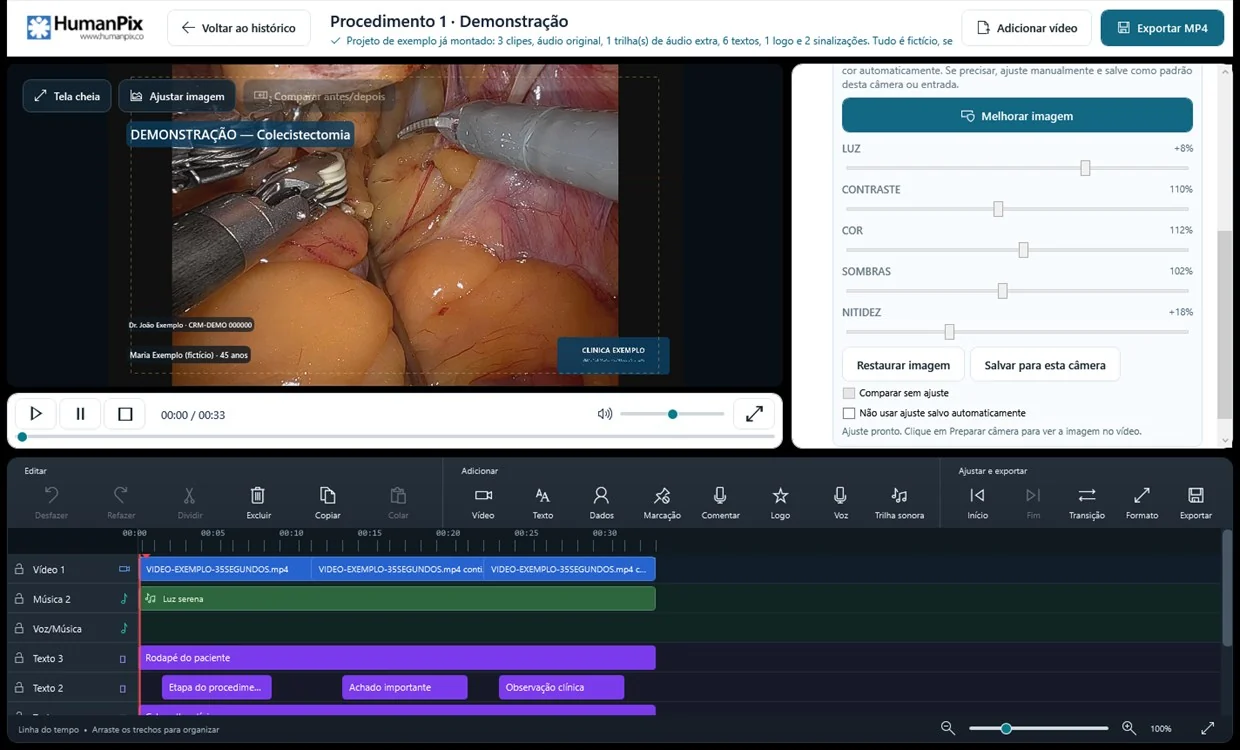
Task: Play the video preview
Action: click(36, 414)
